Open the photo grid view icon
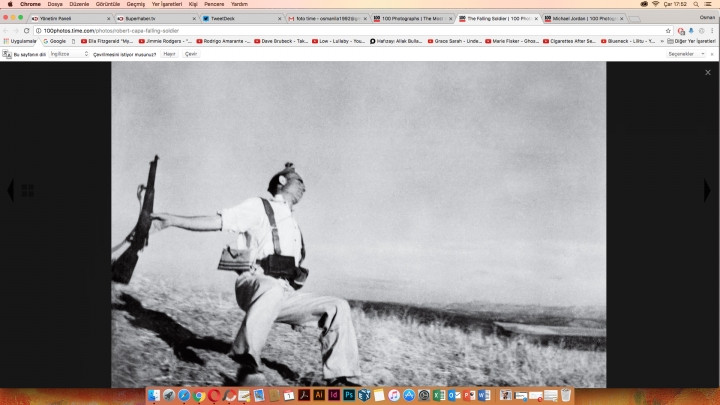 pos(28,190)
